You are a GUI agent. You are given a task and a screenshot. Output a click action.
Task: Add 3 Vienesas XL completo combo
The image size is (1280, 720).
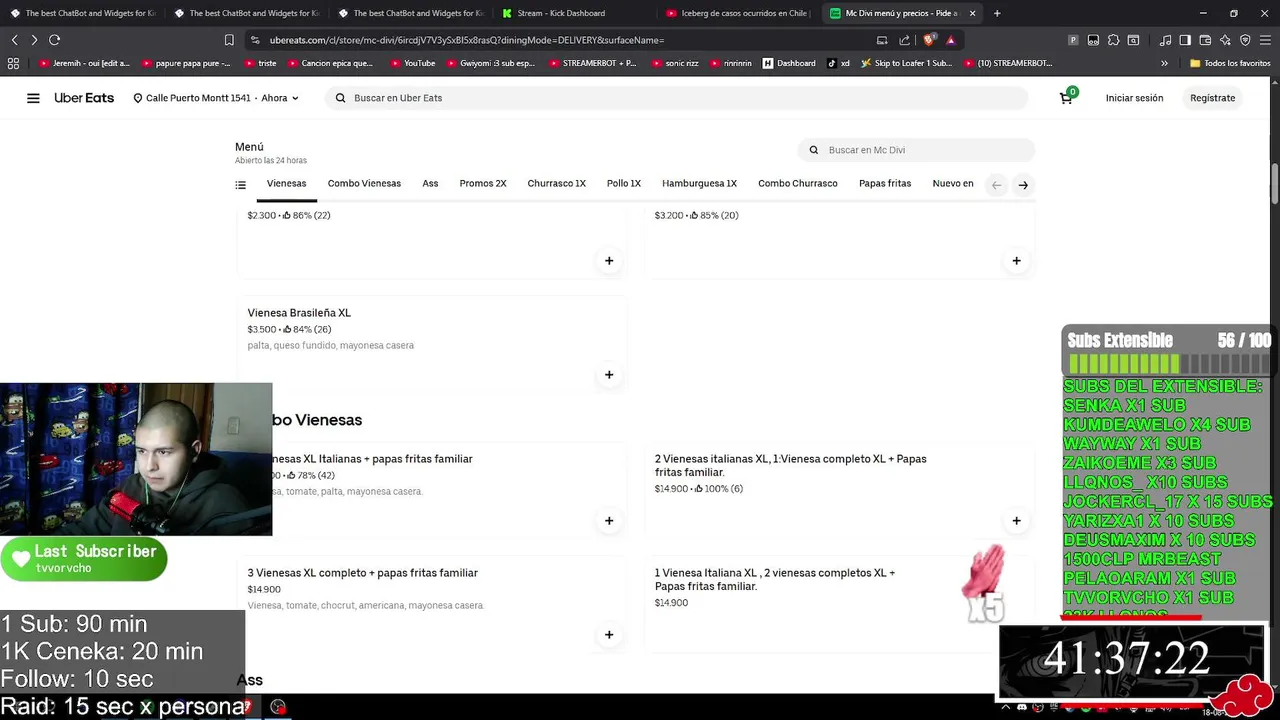(609, 635)
